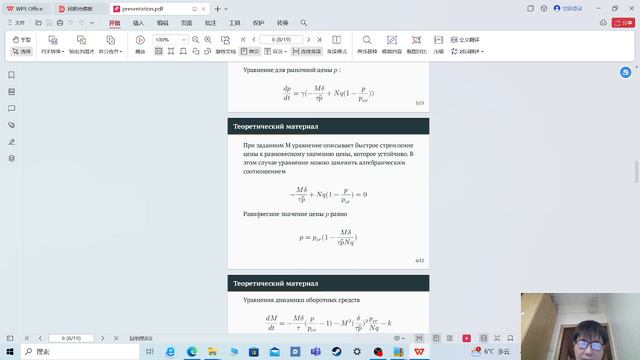Click the red screenshot comparison icon
This screenshot has width=640, height=360.
[416, 40]
